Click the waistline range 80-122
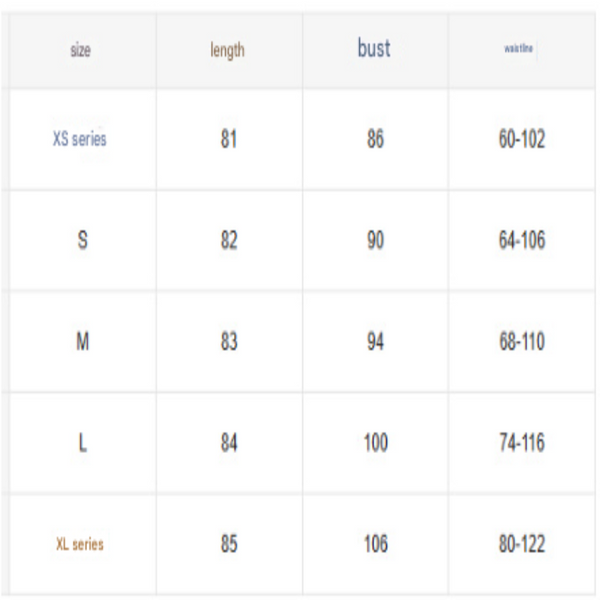This screenshot has width=600, height=600. pos(521,545)
